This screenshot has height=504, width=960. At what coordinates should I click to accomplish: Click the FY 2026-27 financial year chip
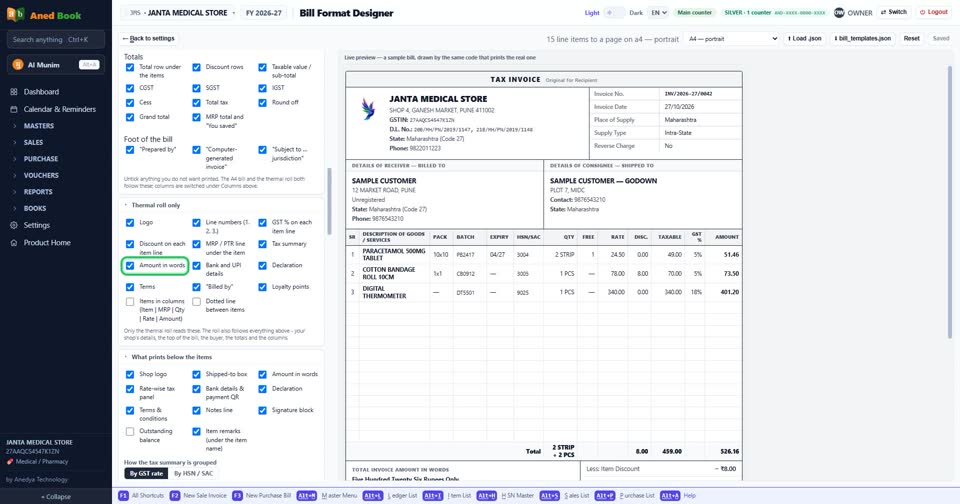tap(264, 13)
